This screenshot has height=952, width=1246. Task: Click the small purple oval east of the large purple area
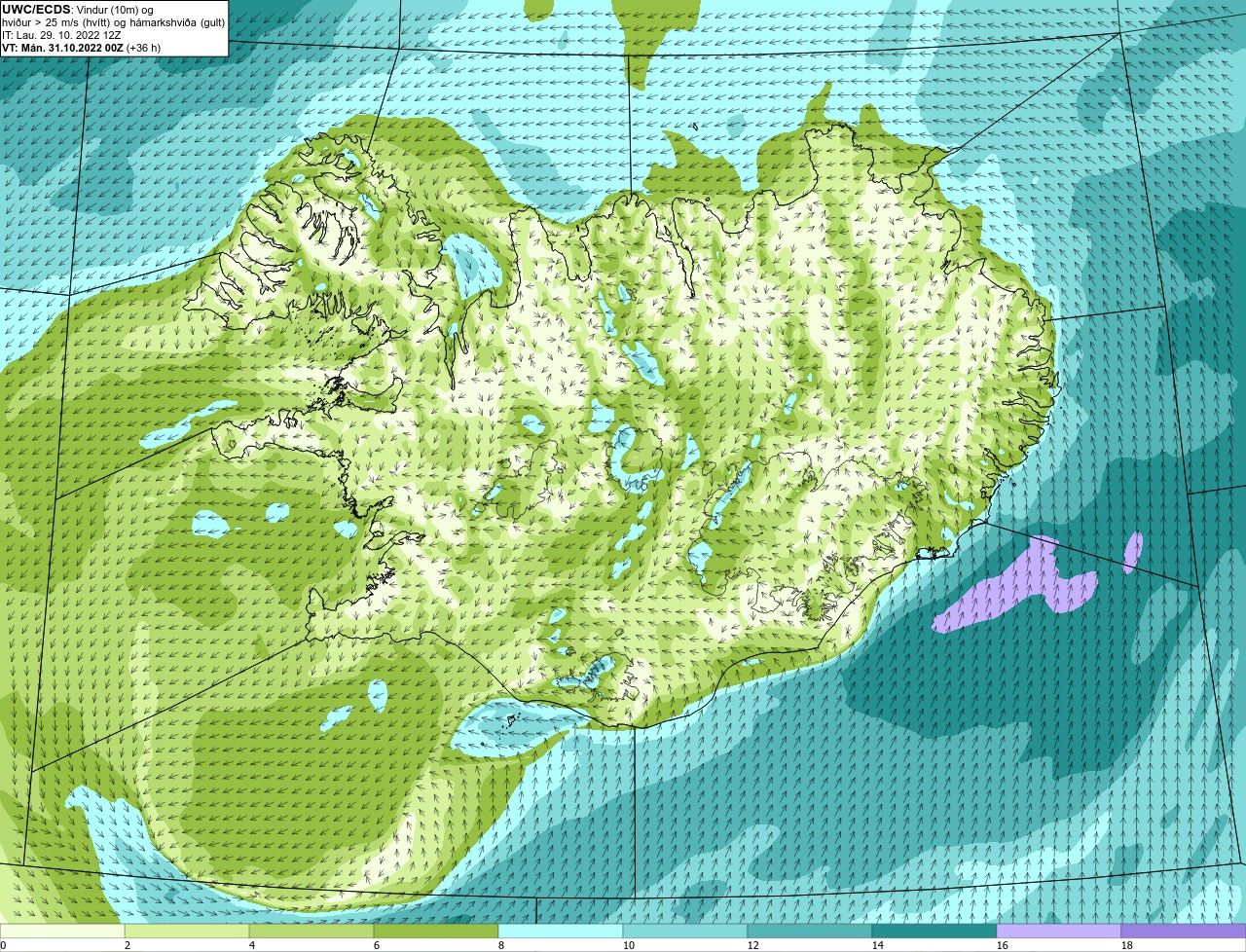[1133, 552]
